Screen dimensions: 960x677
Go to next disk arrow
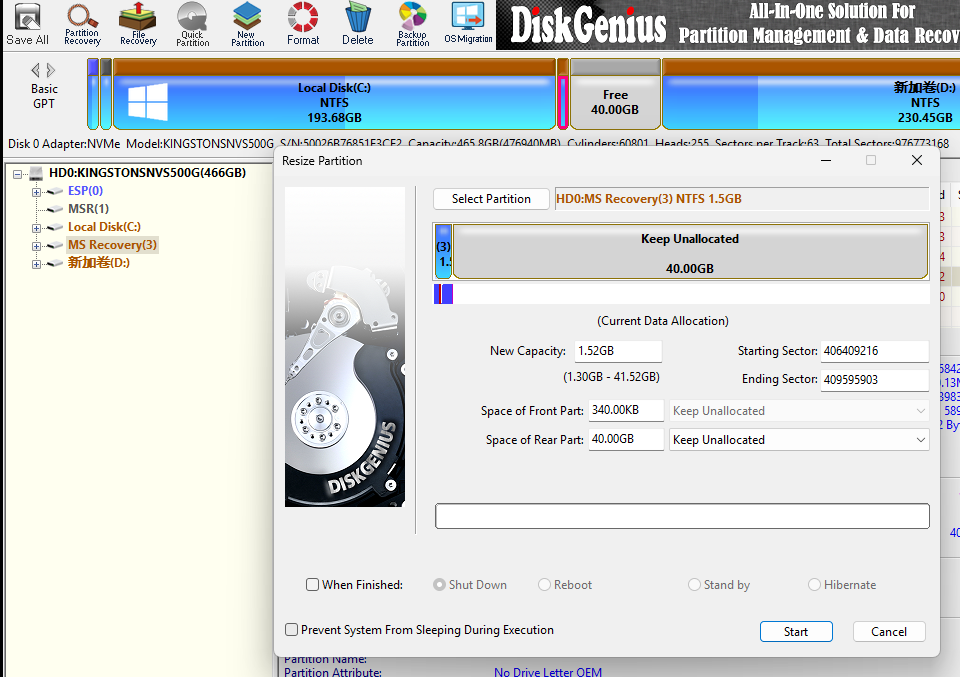tap(51, 70)
